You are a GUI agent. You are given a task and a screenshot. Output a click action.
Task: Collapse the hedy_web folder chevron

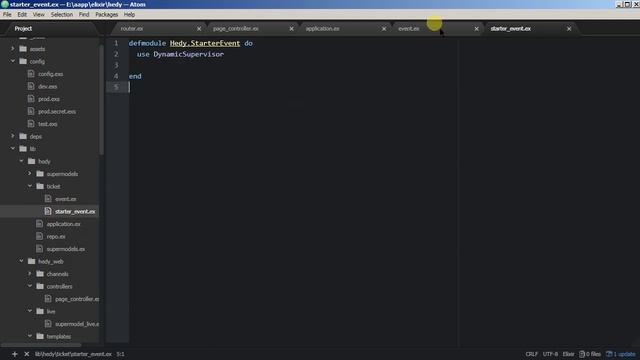tap(21, 261)
